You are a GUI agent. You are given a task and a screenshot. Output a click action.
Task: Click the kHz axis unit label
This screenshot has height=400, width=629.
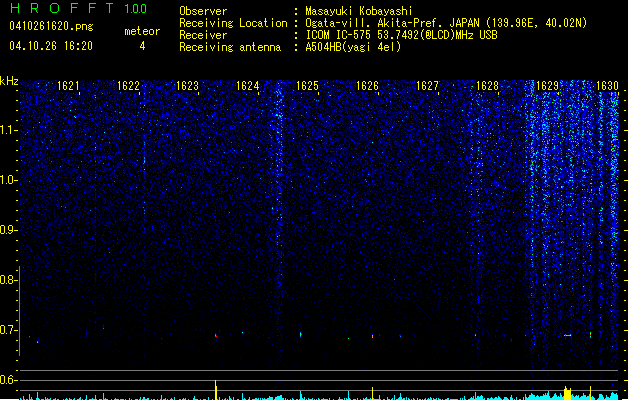point(9,81)
